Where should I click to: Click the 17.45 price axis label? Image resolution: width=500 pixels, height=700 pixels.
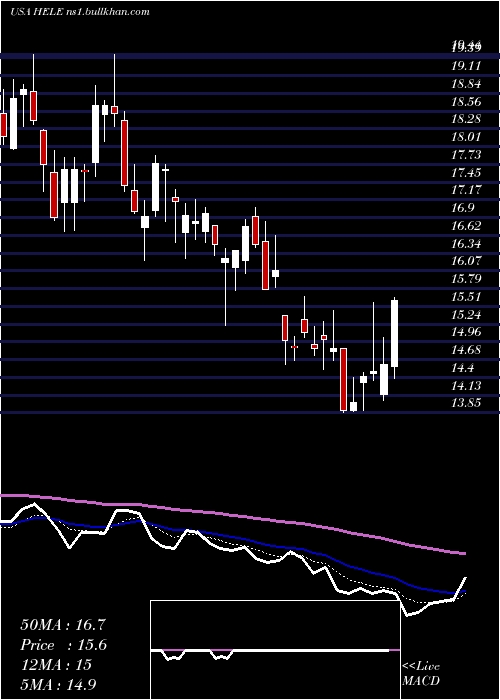coord(466,172)
